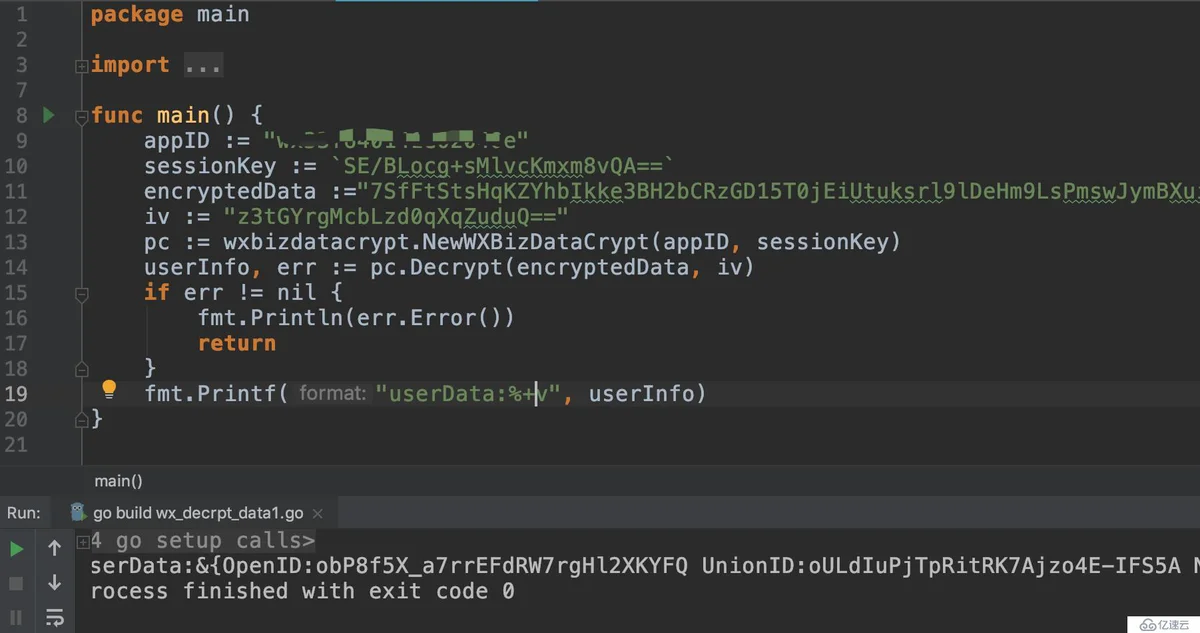Click line number 21 in gutter

pyautogui.click(x=16, y=444)
